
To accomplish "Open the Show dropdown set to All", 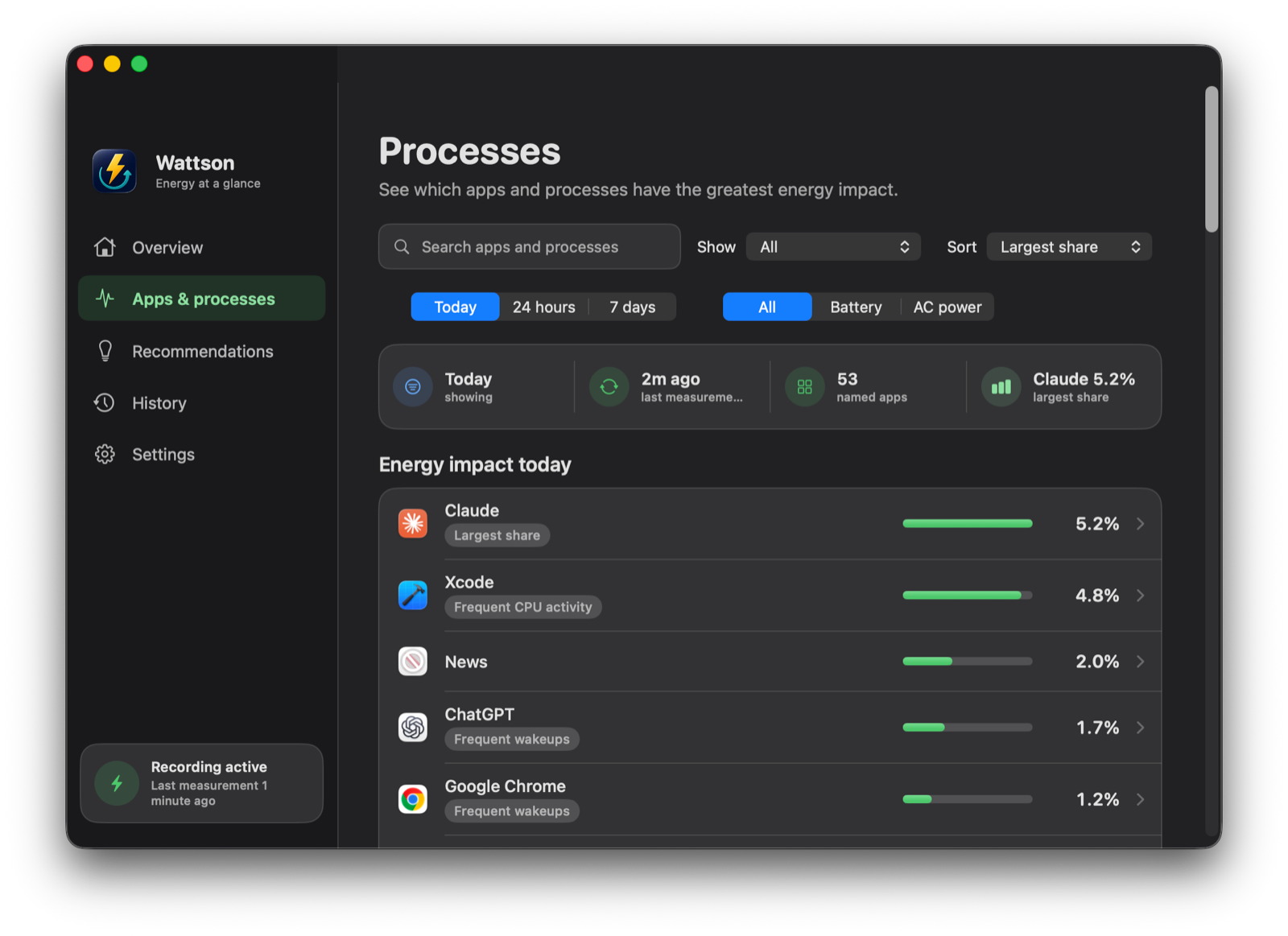I will tap(833, 247).
